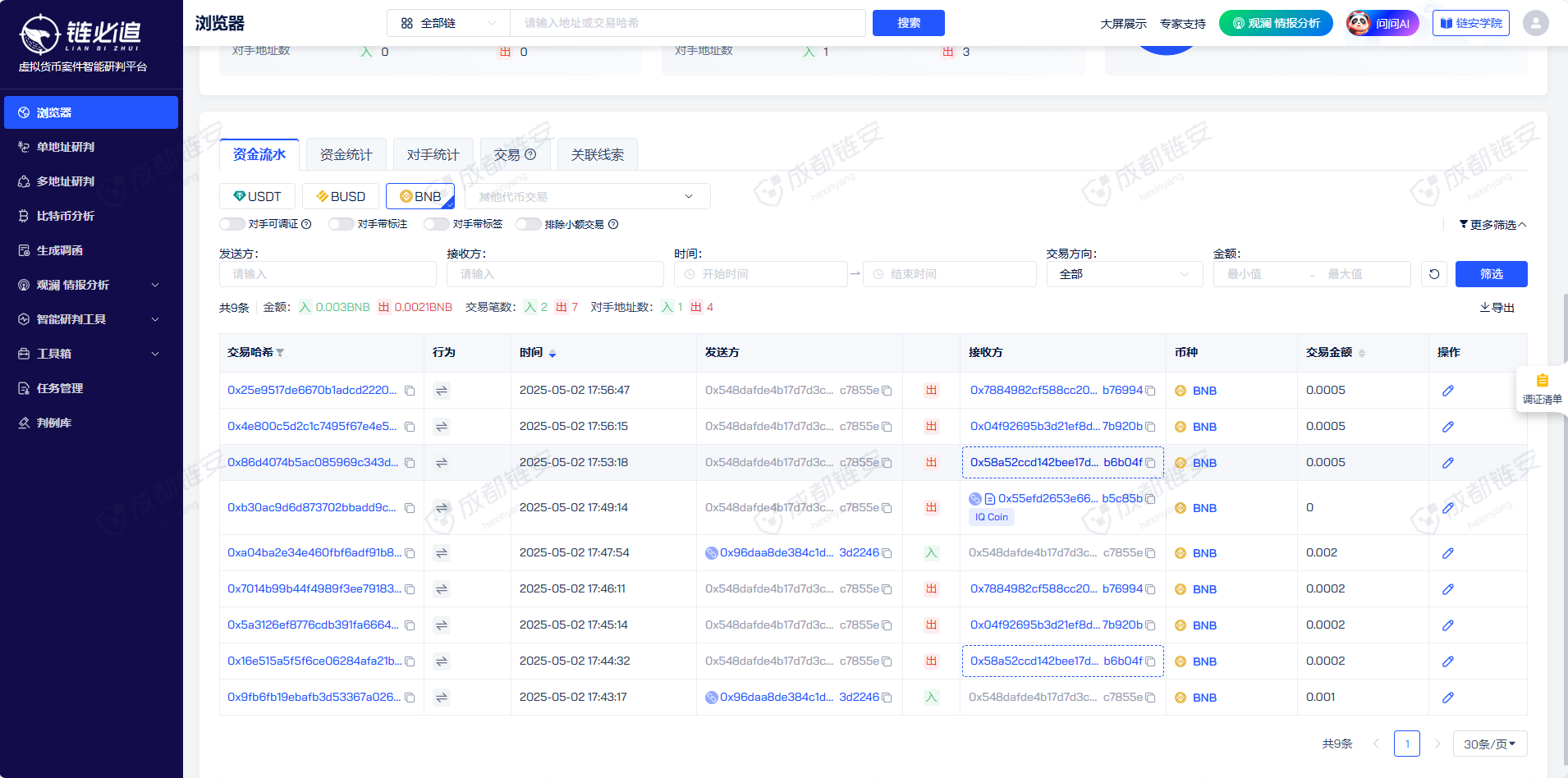Select the USDT token filter
The width and height of the screenshot is (1568, 778).
pos(257,196)
